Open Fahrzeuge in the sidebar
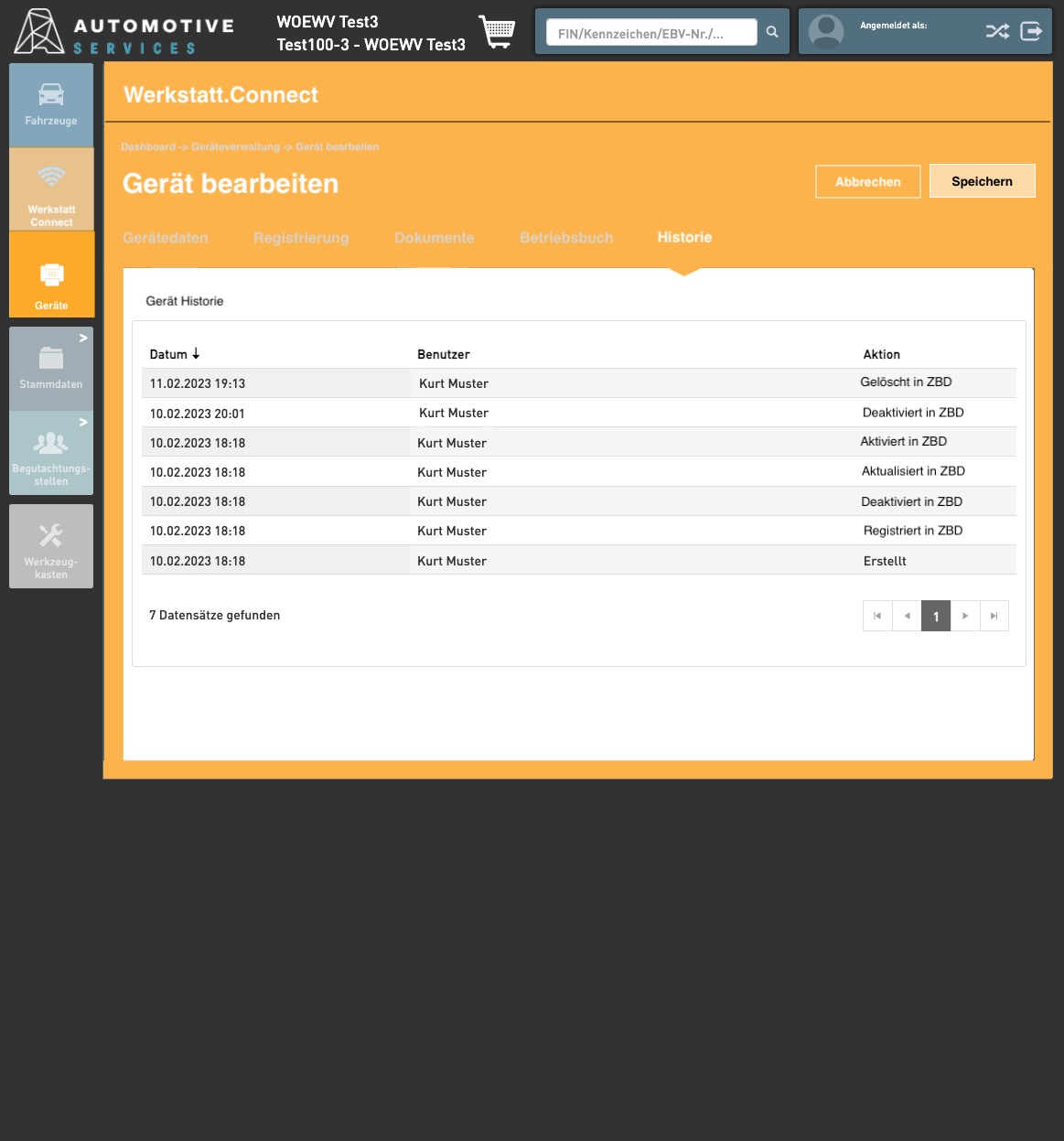Viewport: 1064px width, 1141px height. [x=51, y=105]
